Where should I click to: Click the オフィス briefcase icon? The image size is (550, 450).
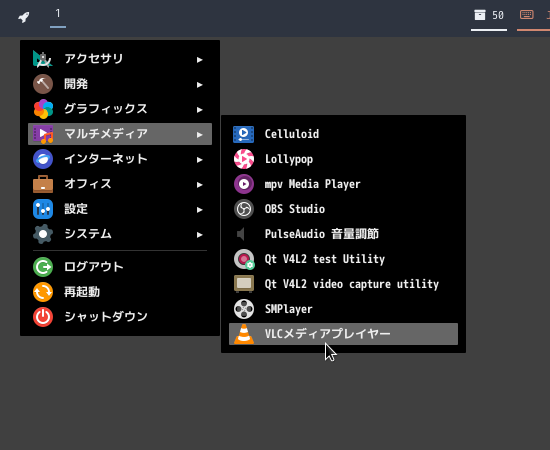click(x=43, y=184)
